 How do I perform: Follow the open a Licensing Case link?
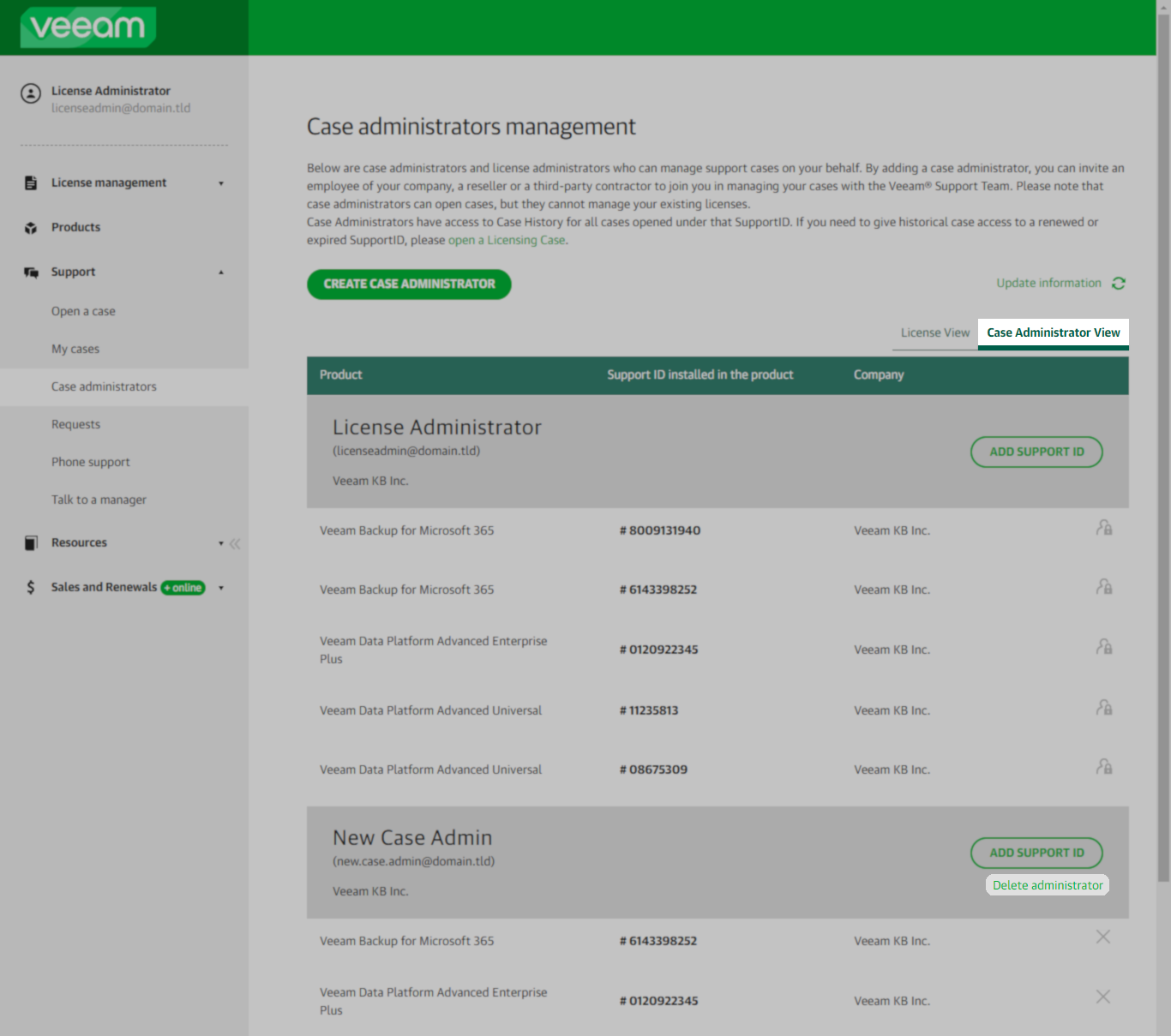click(x=507, y=240)
